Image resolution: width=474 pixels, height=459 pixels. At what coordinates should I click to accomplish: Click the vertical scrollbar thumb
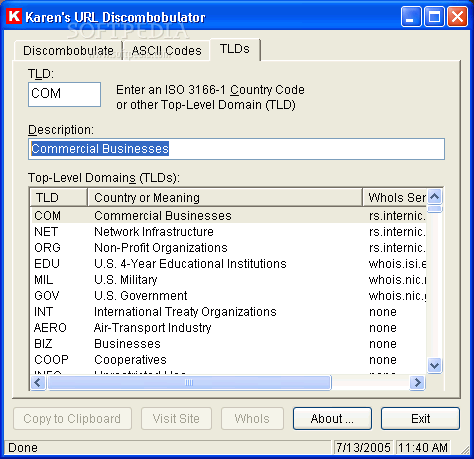435,209
